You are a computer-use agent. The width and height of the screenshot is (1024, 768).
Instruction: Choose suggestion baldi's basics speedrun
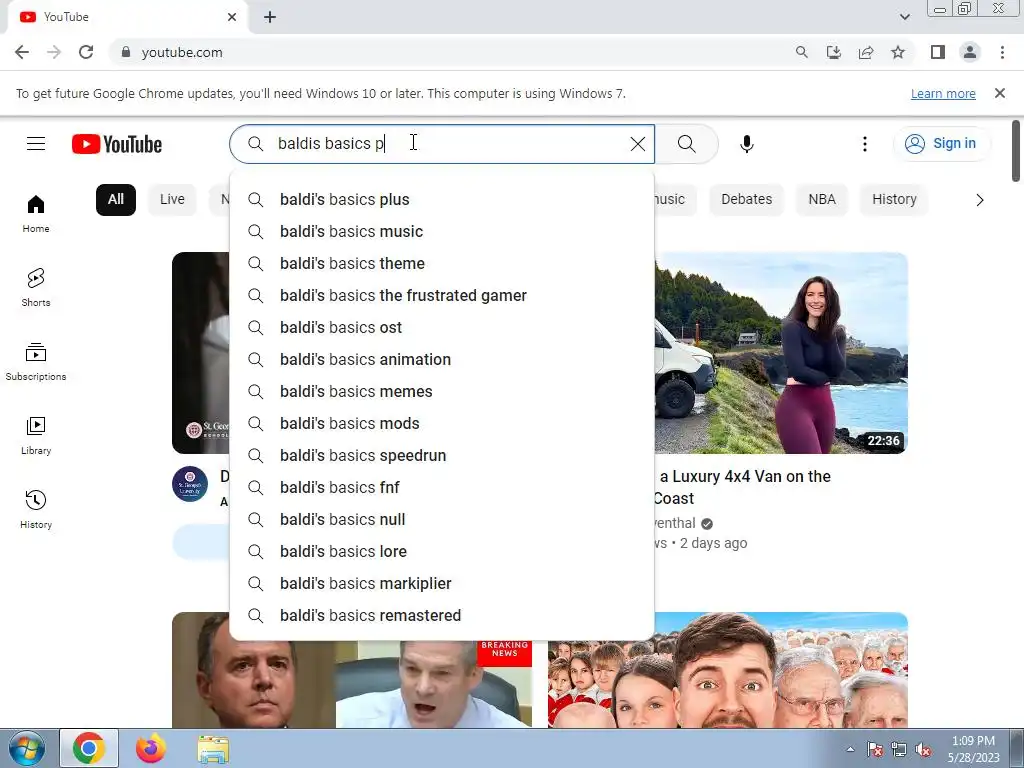pos(441,455)
